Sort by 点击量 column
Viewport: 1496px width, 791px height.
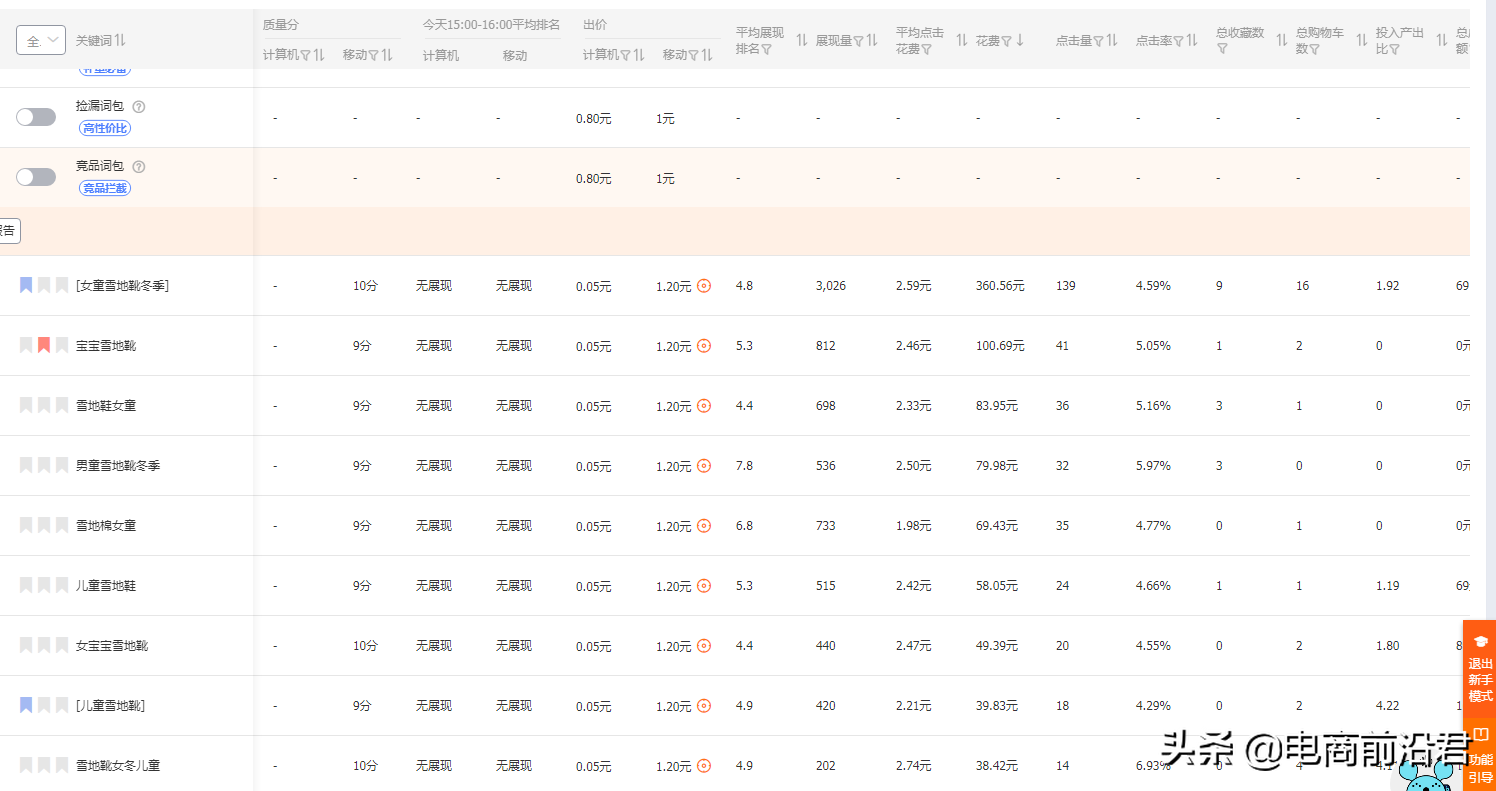click(x=1112, y=40)
